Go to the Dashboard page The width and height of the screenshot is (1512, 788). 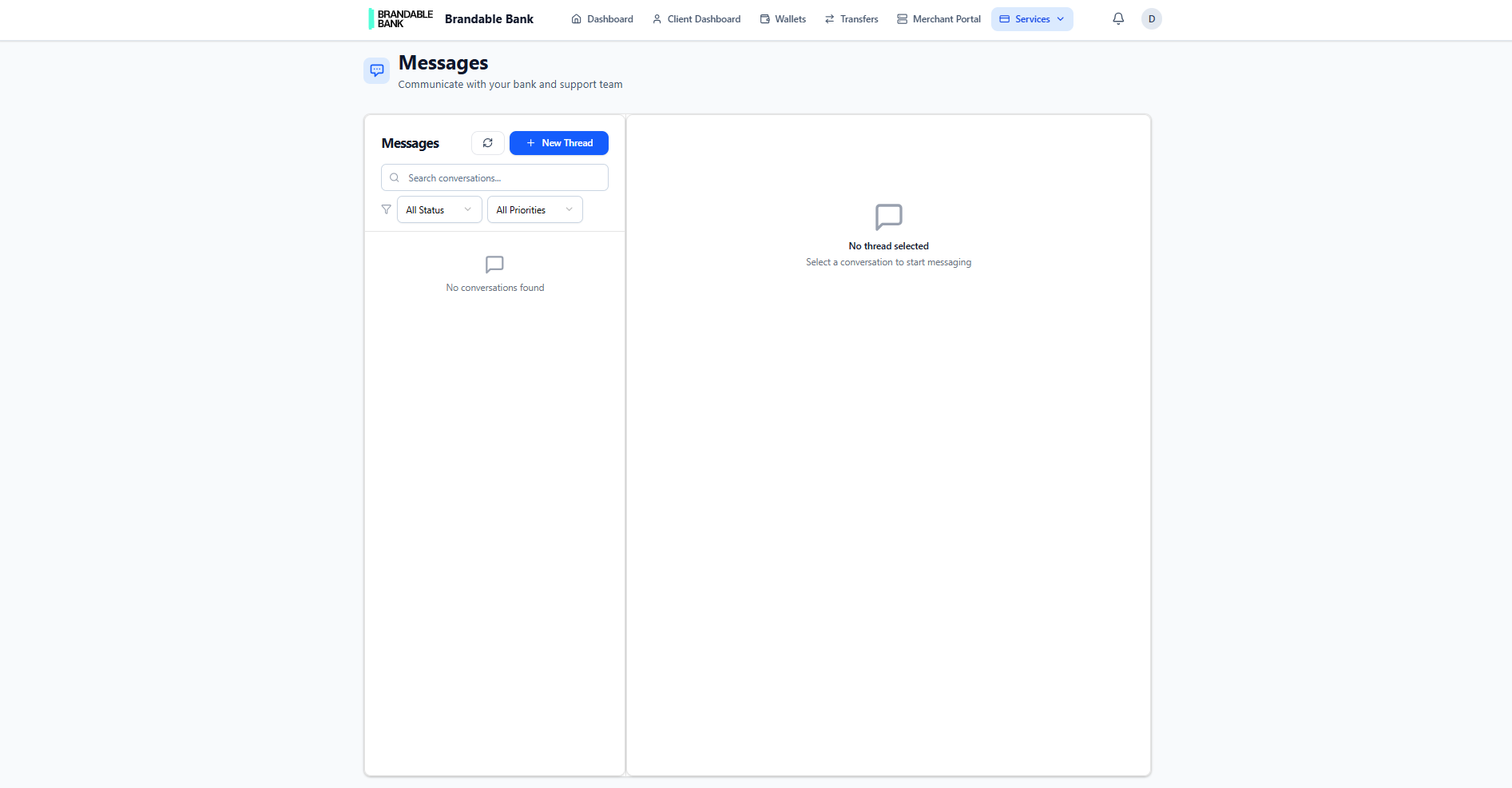tap(602, 19)
